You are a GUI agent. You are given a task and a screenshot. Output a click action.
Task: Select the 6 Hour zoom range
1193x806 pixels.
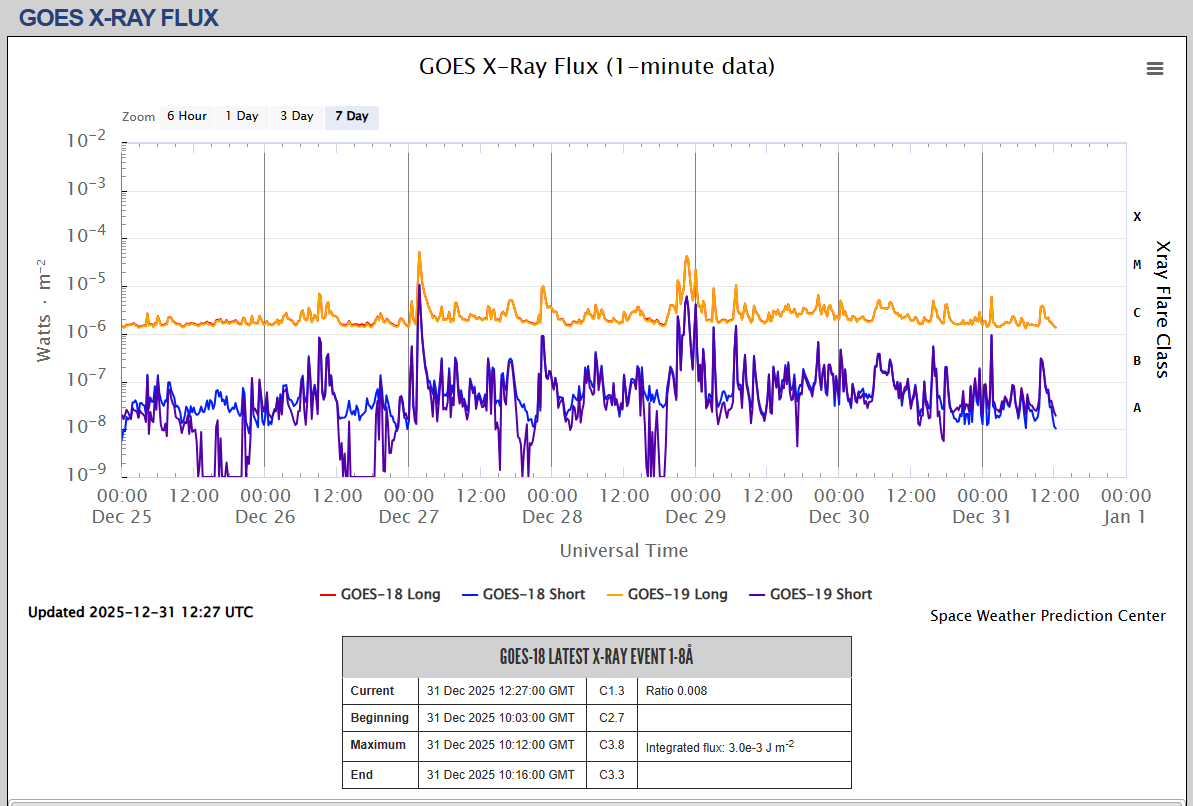point(186,116)
